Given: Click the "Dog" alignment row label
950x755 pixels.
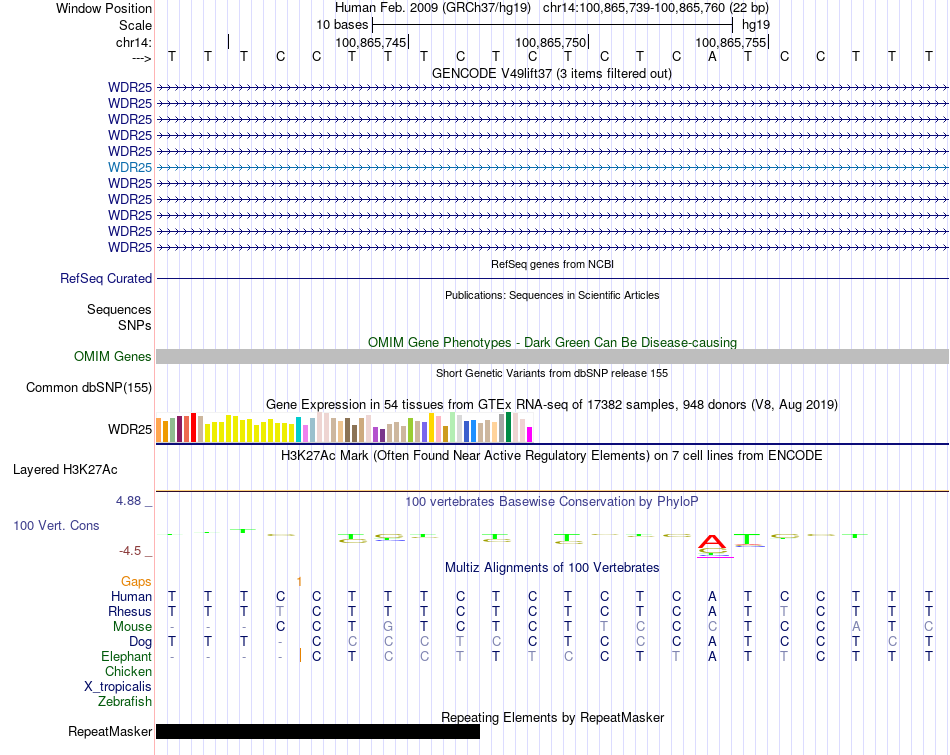Looking at the screenshot, I should coord(140,642).
